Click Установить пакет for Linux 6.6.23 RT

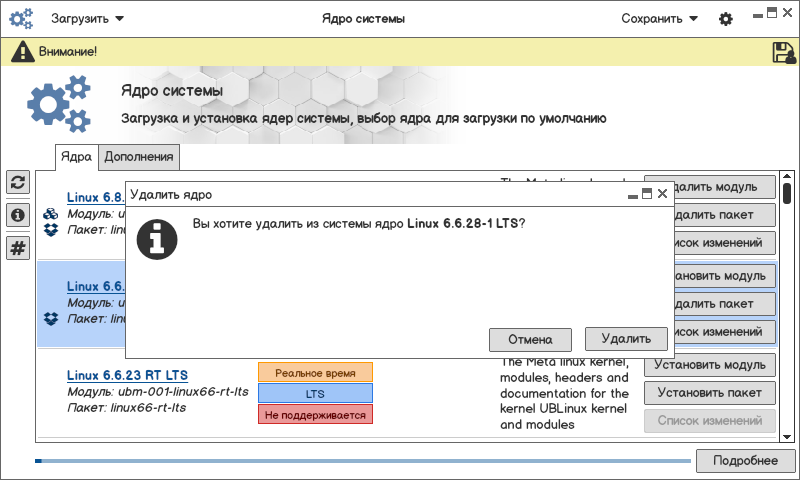point(710,393)
